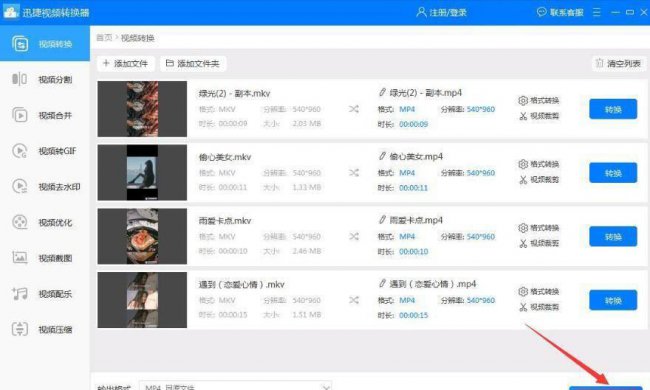Screen dimensions: 650x390
Task: Click 转换 button for 雨爱卡点.mkv
Action: [x=613, y=237]
